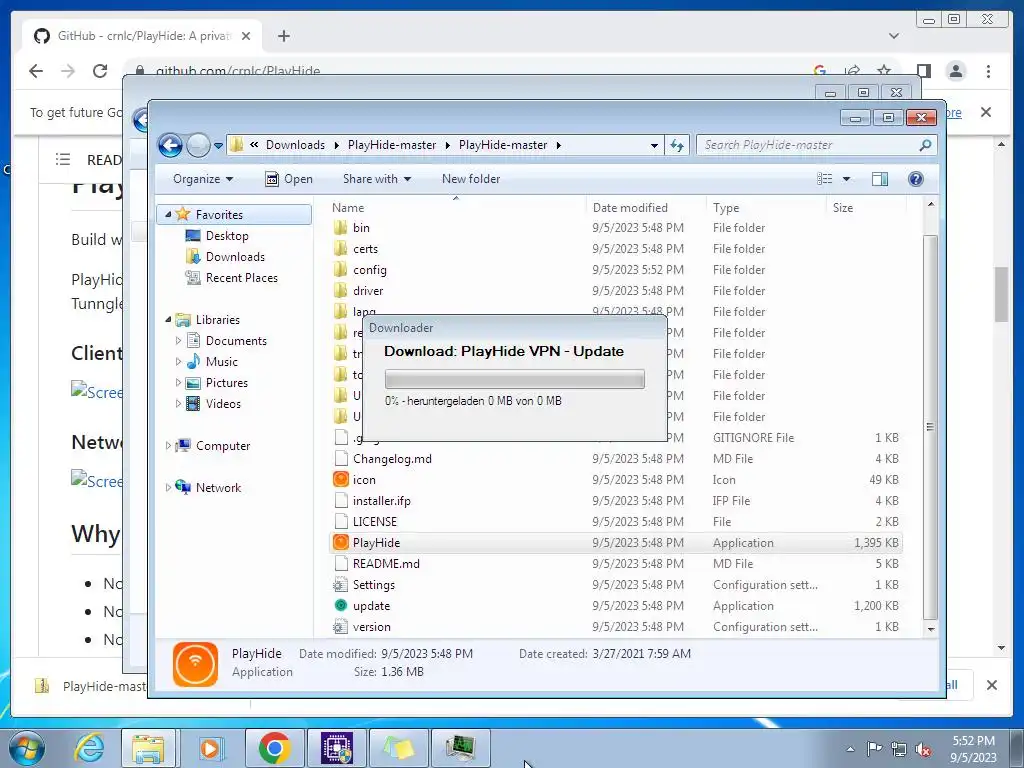1024x768 pixels.
Task: Click the first PlayHide-master breadcrumb
Action: click(392, 145)
